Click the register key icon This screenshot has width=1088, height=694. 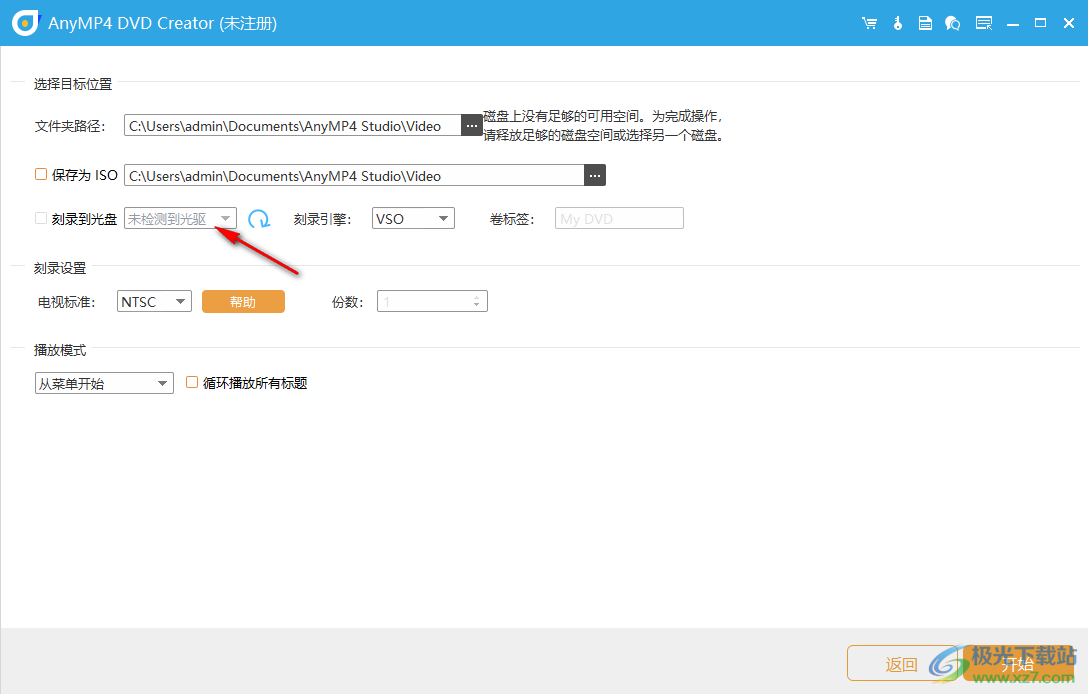tap(898, 24)
